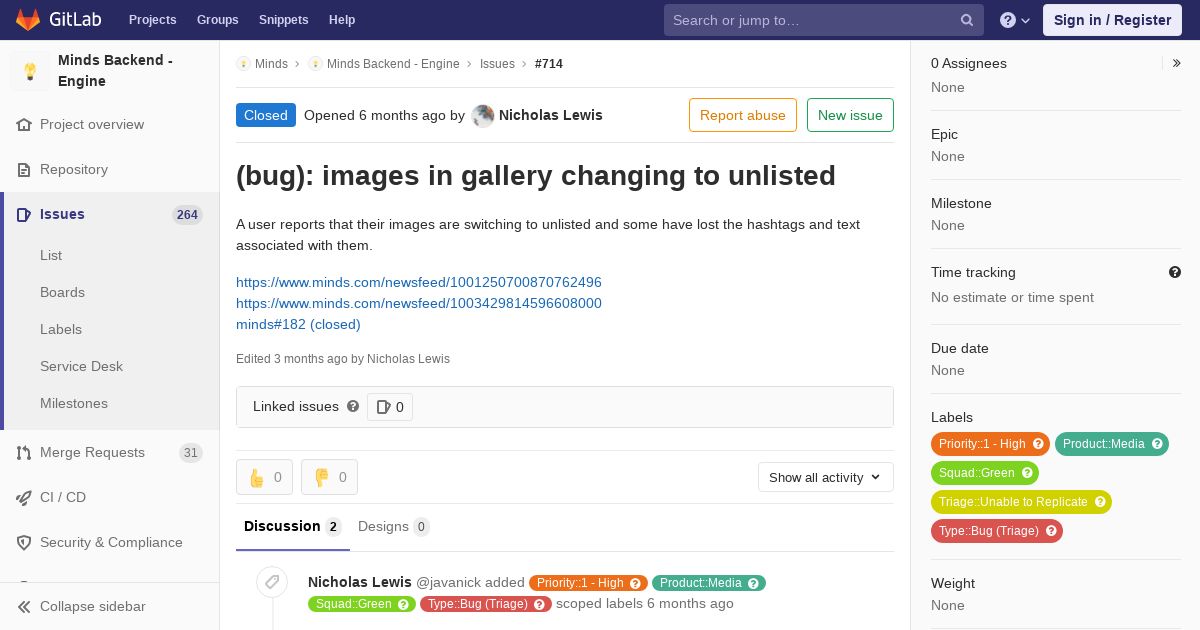Click help icon on Type::Bug (Triage) sidebar label
This screenshot has height=630, width=1200.
(1051, 531)
